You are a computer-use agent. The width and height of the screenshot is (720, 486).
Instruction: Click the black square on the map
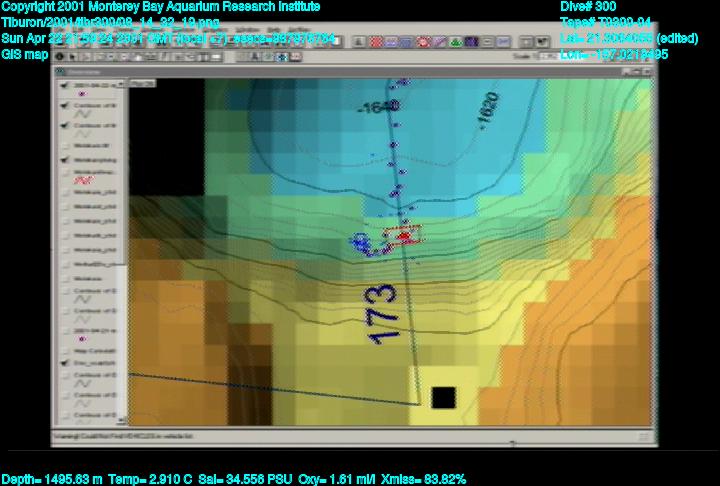click(443, 397)
